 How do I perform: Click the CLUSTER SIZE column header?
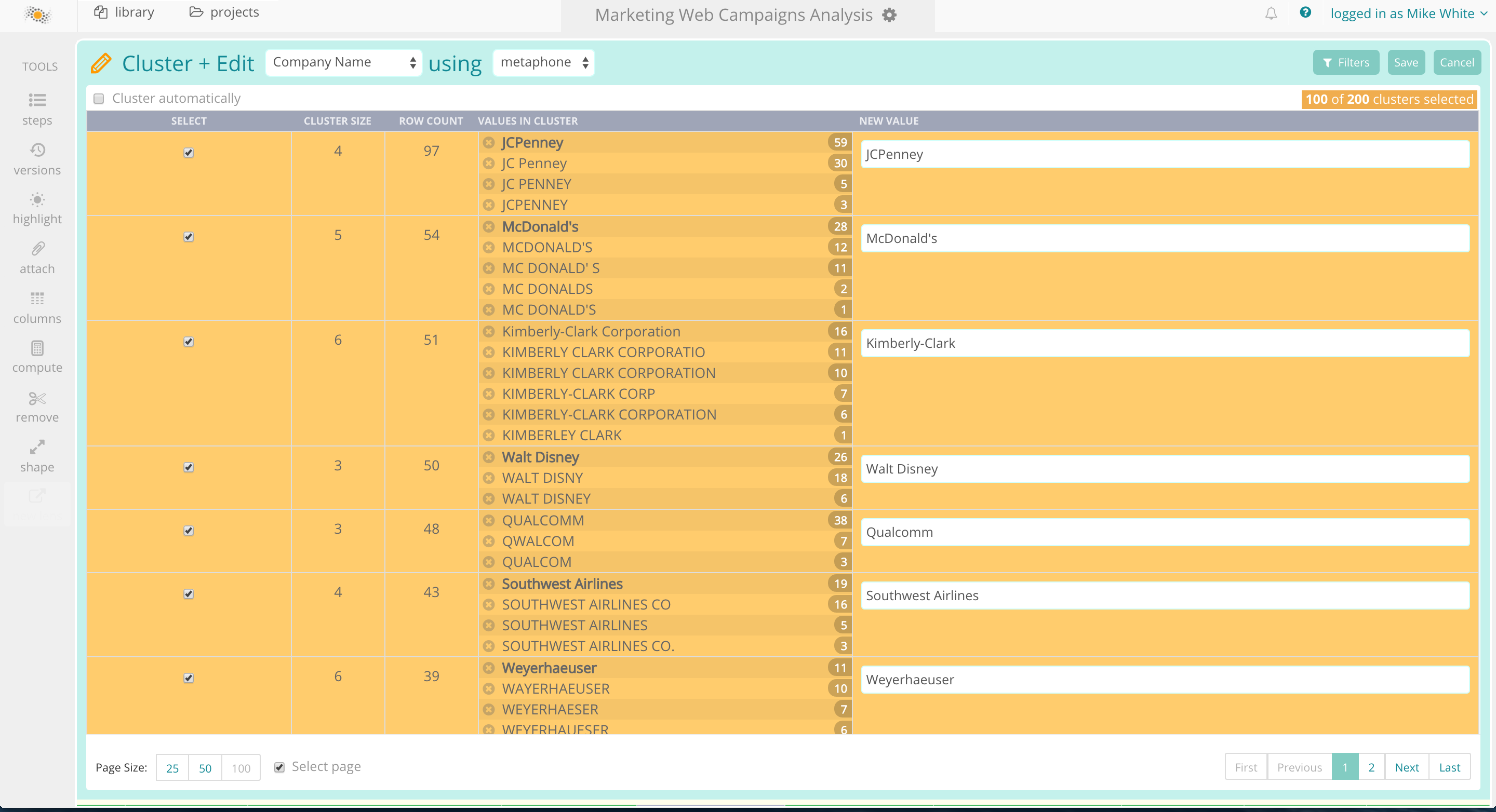pos(338,121)
